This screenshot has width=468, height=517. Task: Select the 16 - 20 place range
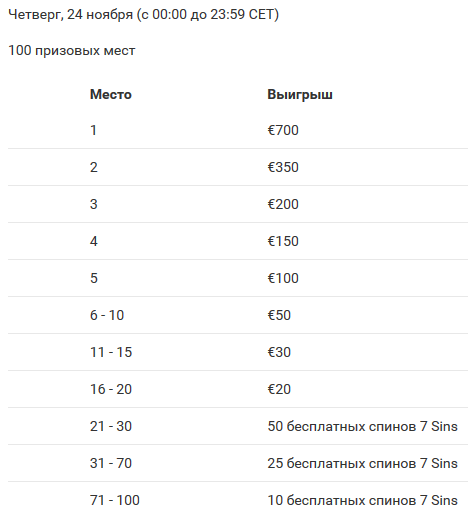click(111, 389)
